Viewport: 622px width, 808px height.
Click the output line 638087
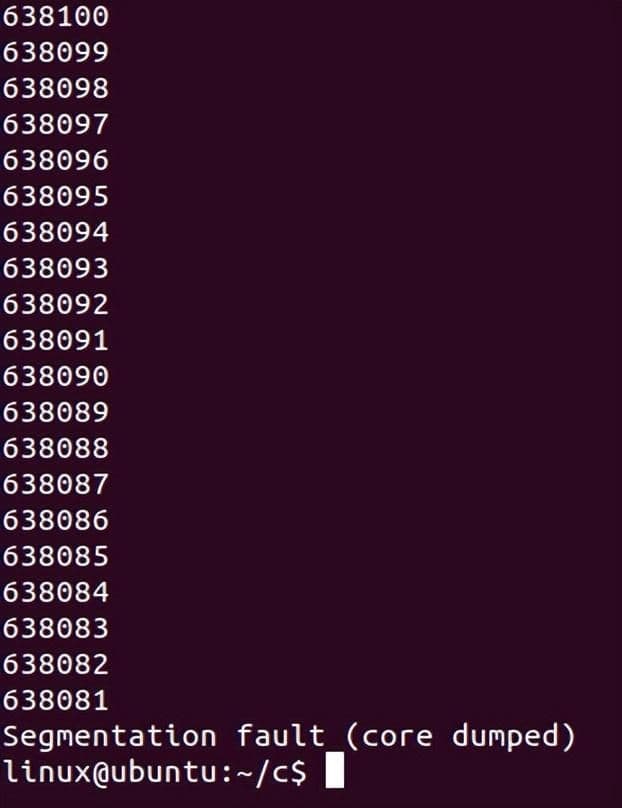pos(56,484)
